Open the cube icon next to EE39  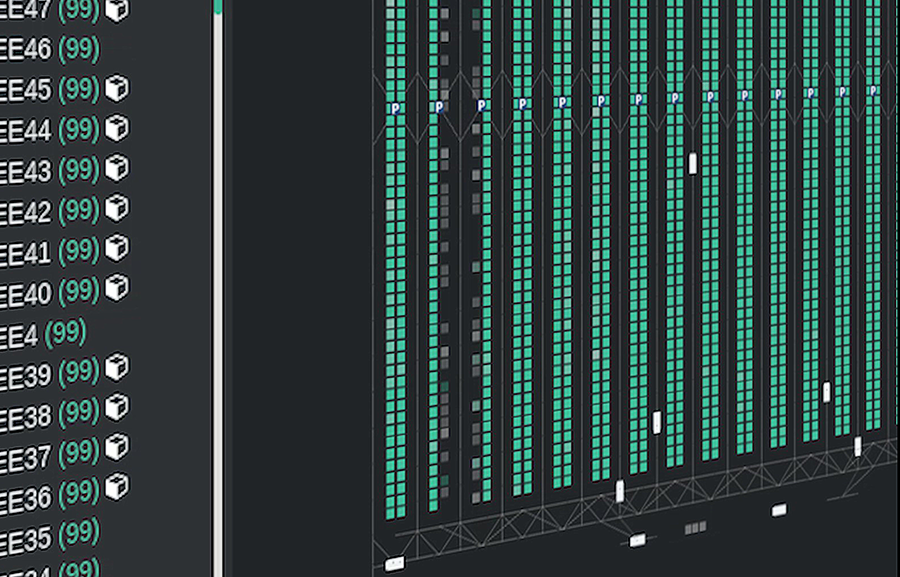tap(117, 367)
